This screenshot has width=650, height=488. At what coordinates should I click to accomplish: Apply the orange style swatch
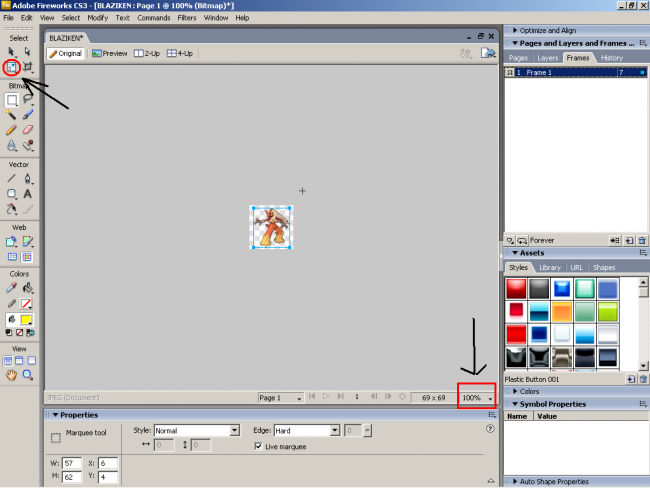(x=562, y=312)
